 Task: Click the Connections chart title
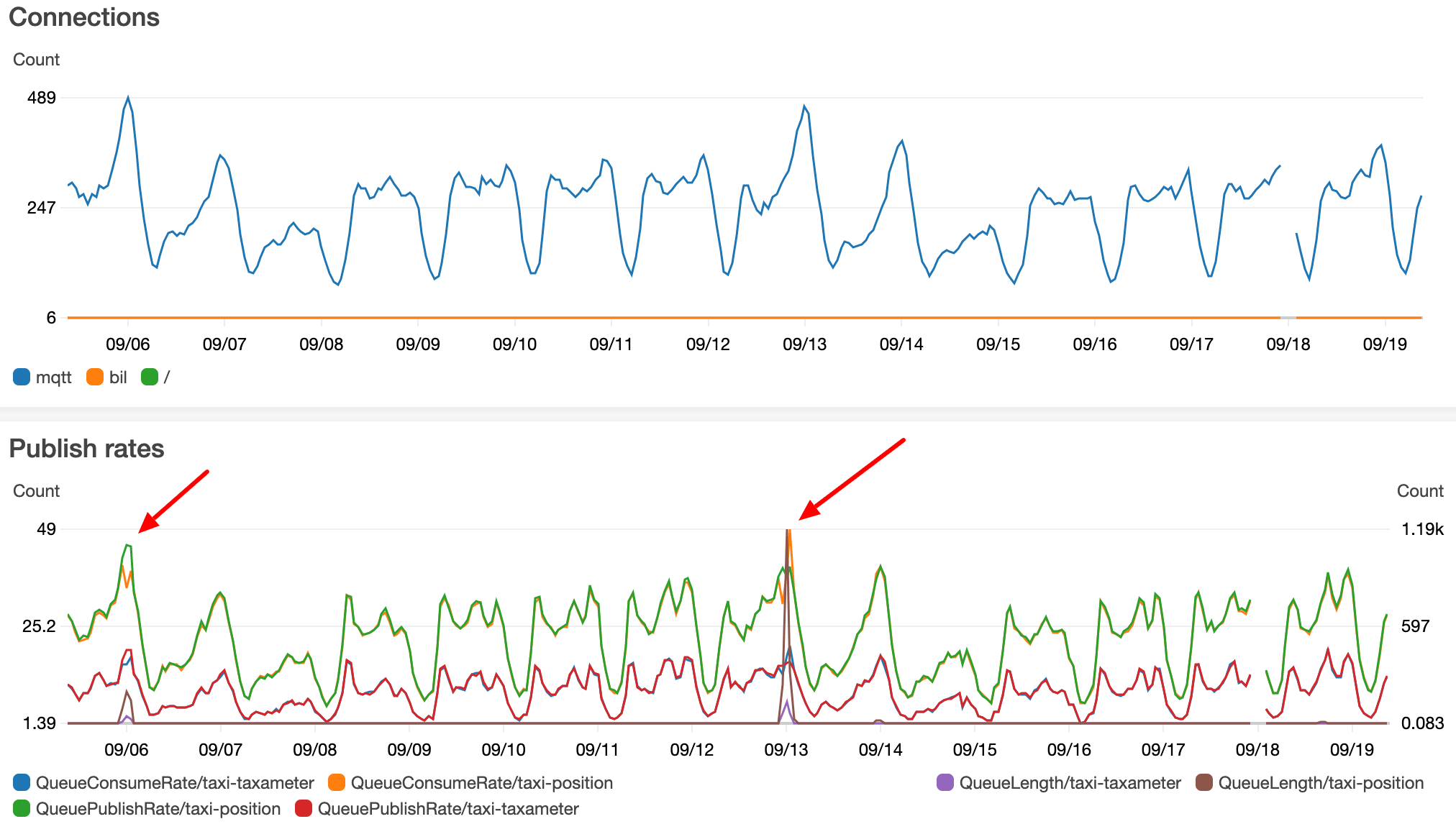(84, 17)
